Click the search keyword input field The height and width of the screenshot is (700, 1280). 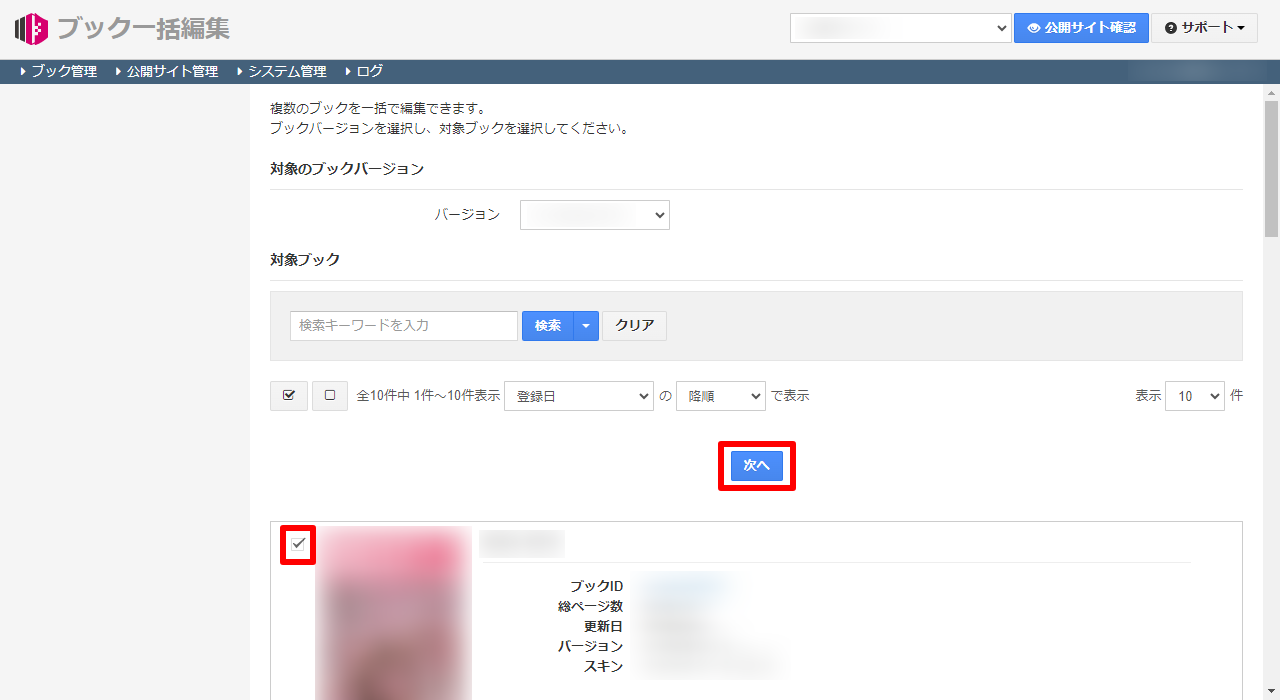point(403,325)
